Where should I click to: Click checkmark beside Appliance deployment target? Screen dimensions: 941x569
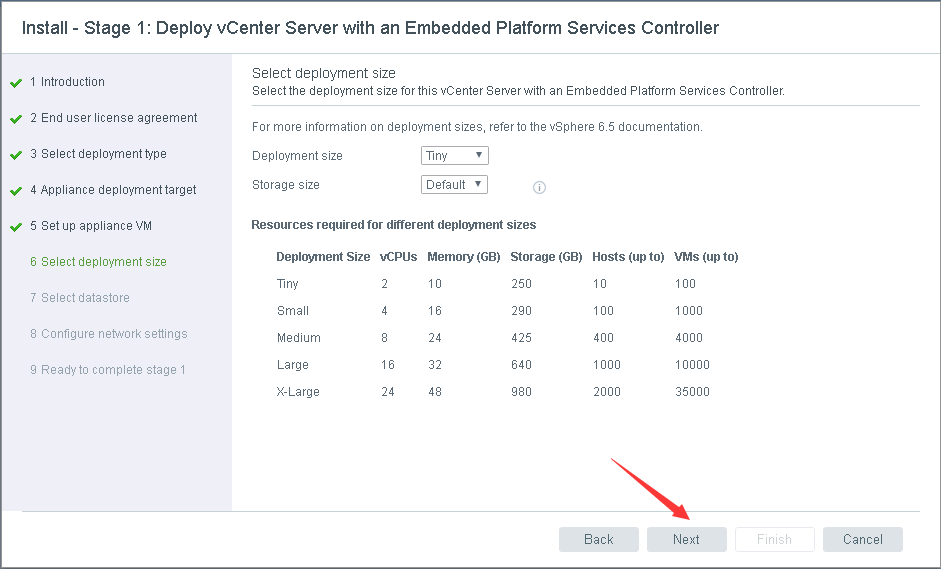pos(16,191)
